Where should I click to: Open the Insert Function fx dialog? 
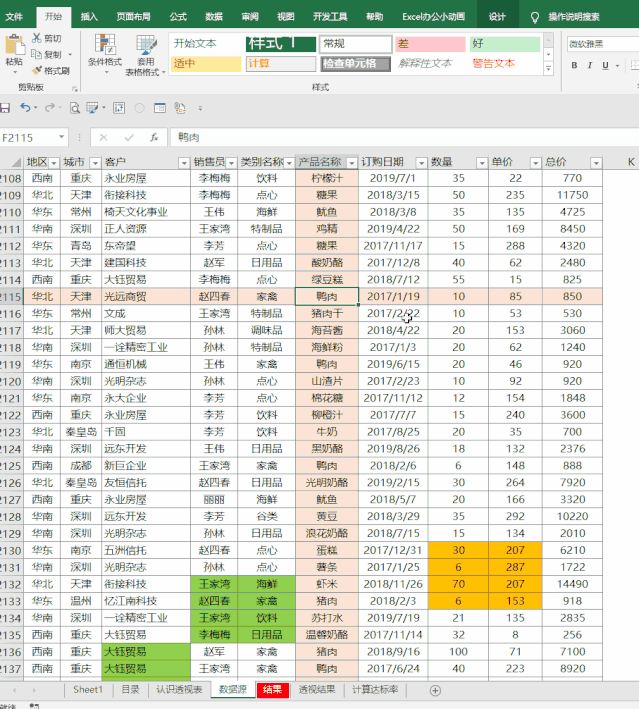pyautogui.click(x=154, y=137)
